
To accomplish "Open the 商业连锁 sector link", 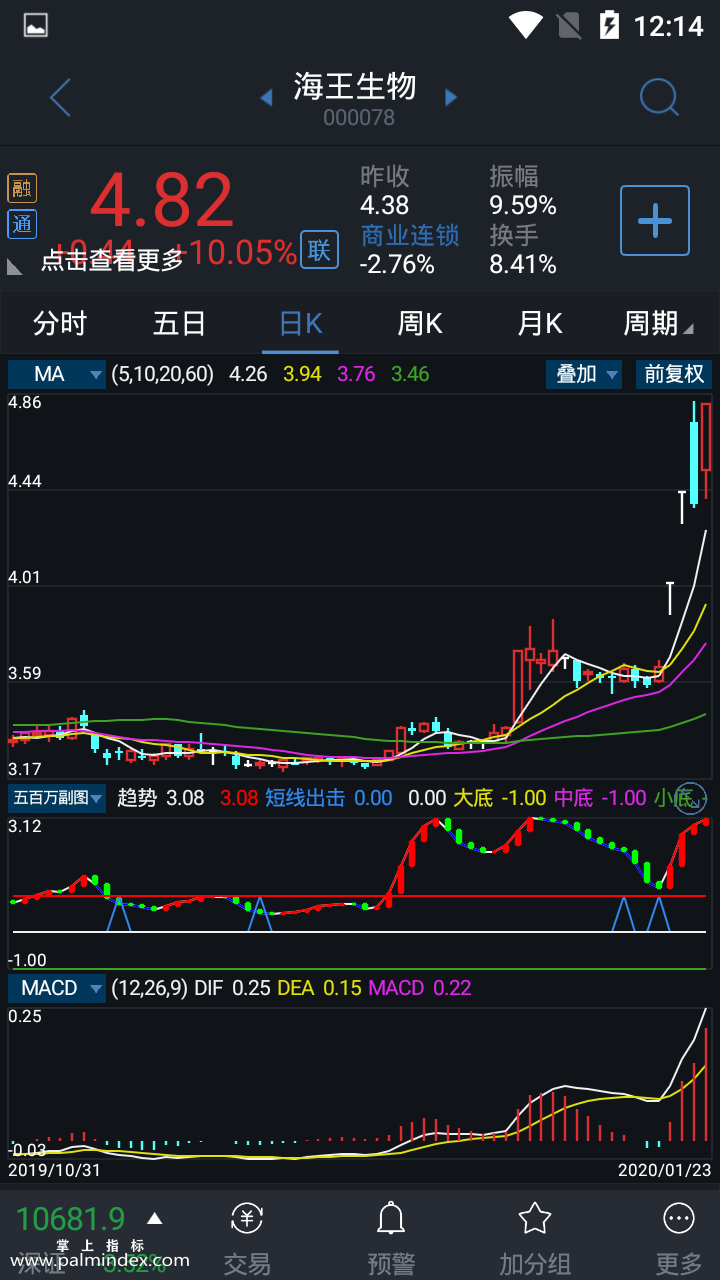I will [x=410, y=235].
